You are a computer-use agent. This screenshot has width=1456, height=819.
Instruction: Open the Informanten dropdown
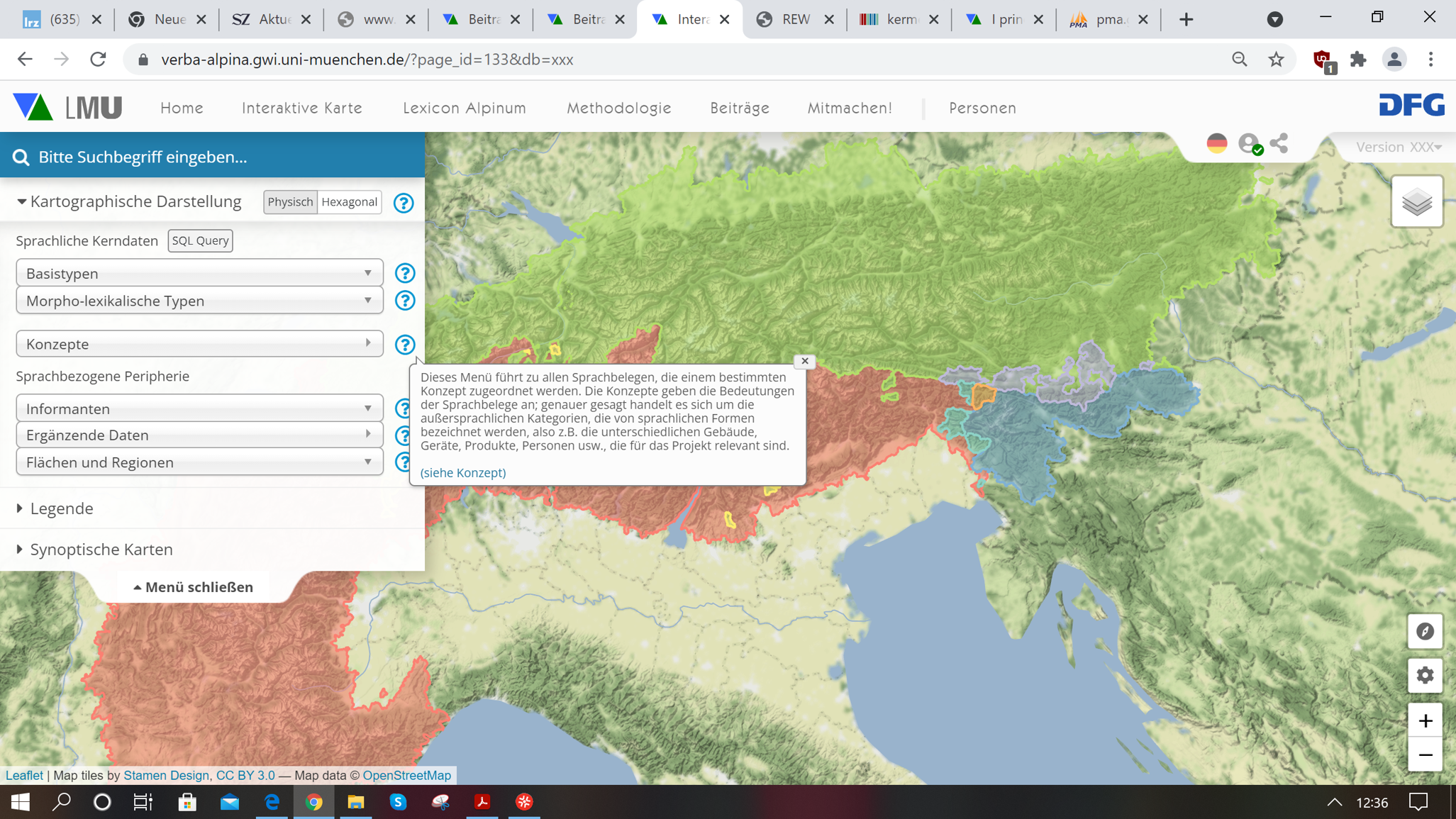tap(199, 408)
